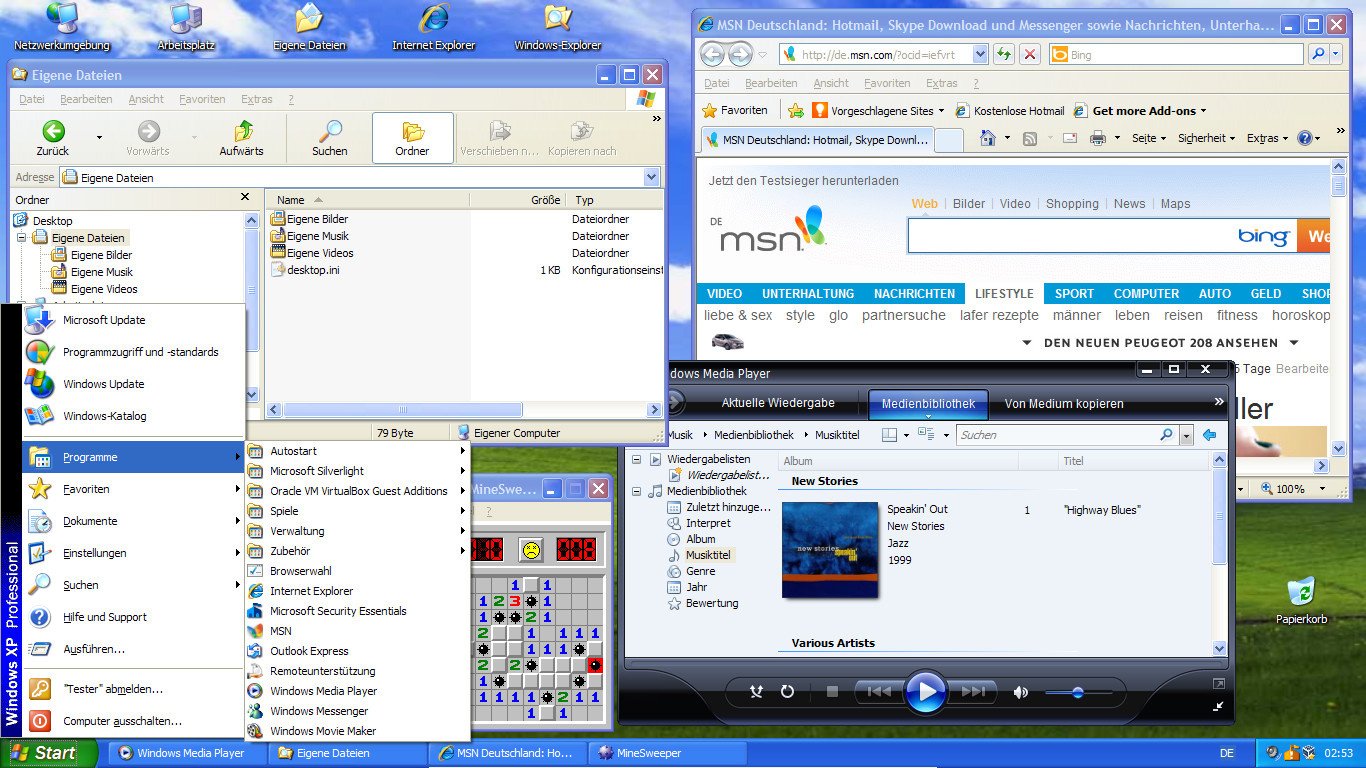Viewport: 1366px width, 768px height.
Task: Click the Bing search magnifier button in IE
Action: tap(1318, 54)
